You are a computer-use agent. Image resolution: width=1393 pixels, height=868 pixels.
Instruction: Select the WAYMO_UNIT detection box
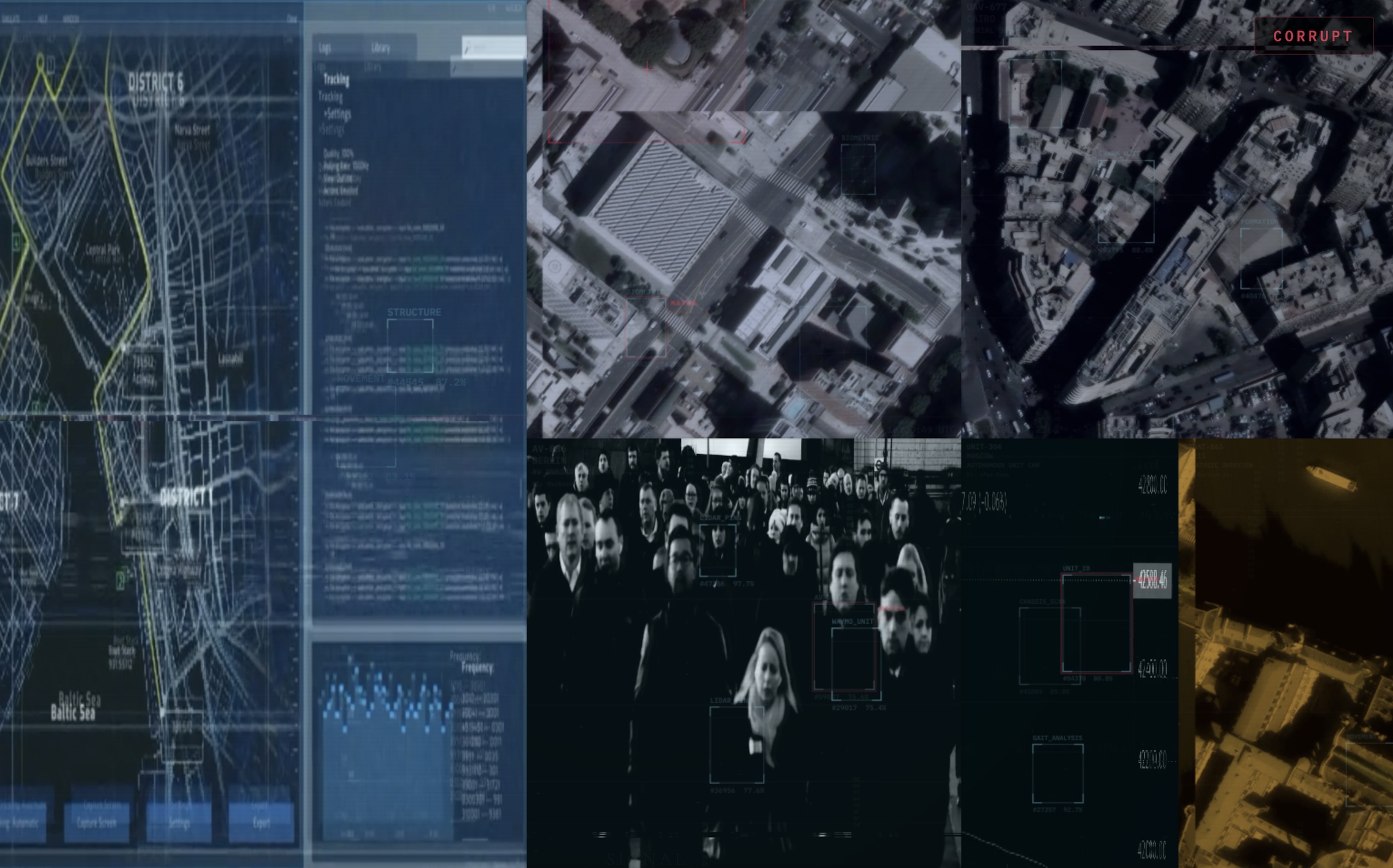pos(855,663)
